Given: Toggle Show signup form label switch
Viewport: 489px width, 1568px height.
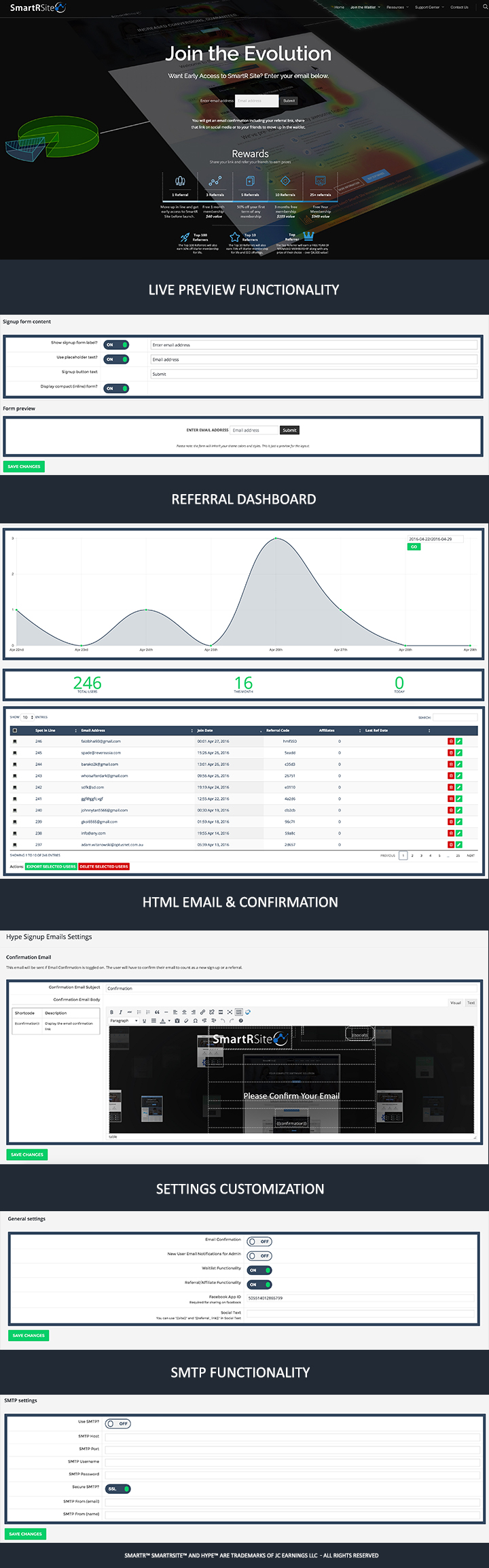Looking at the screenshot, I should coord(116,345).
